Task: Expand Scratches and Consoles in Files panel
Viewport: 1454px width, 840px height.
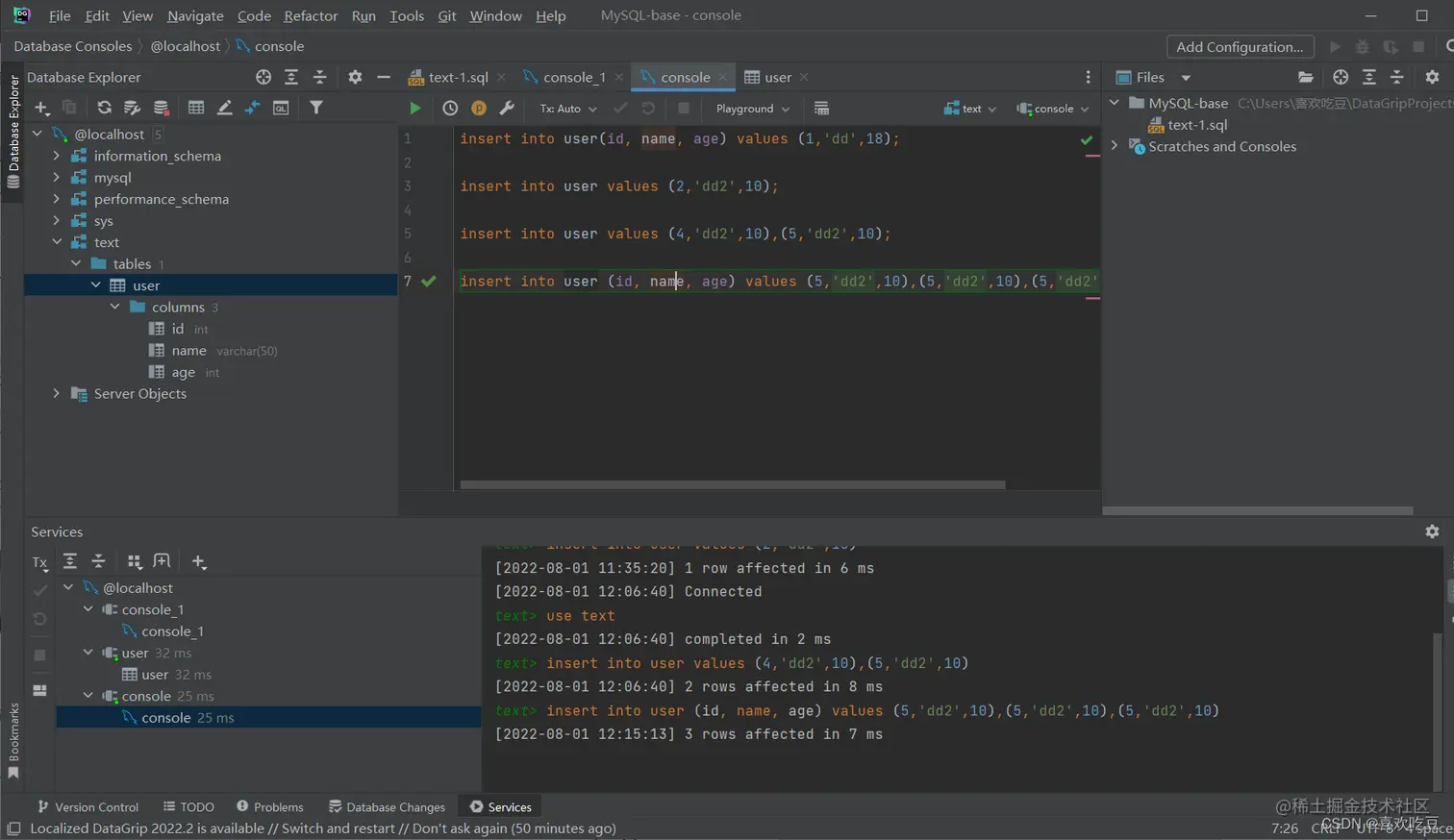Action: point(1115,146)
